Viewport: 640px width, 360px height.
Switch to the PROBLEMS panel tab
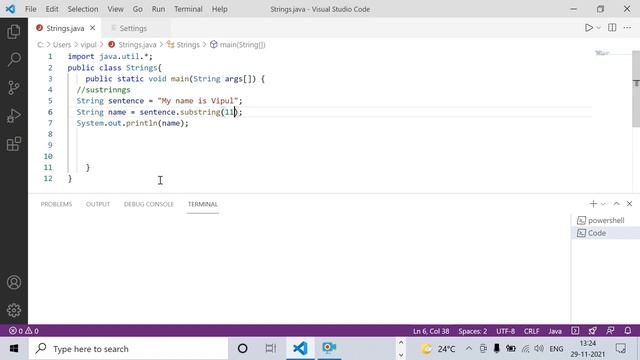click(56, 204)
